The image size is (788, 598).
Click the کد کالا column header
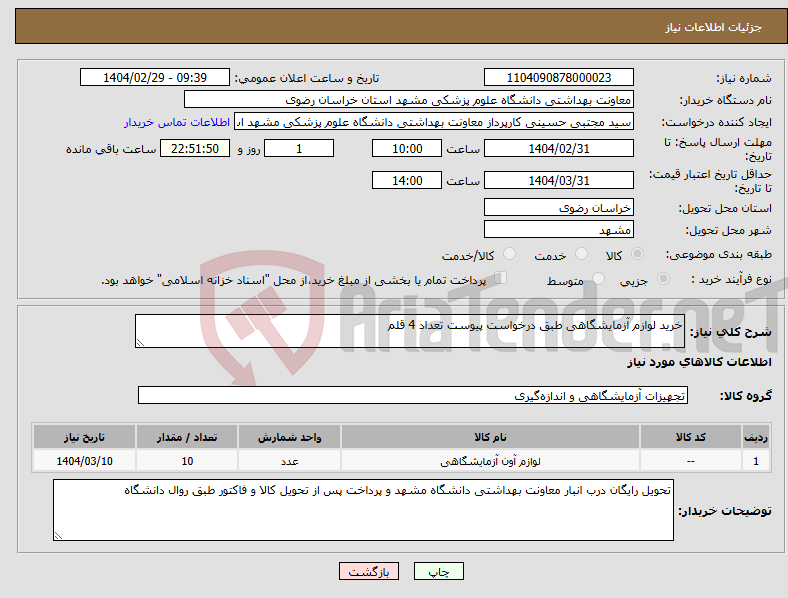coord(691,437)
